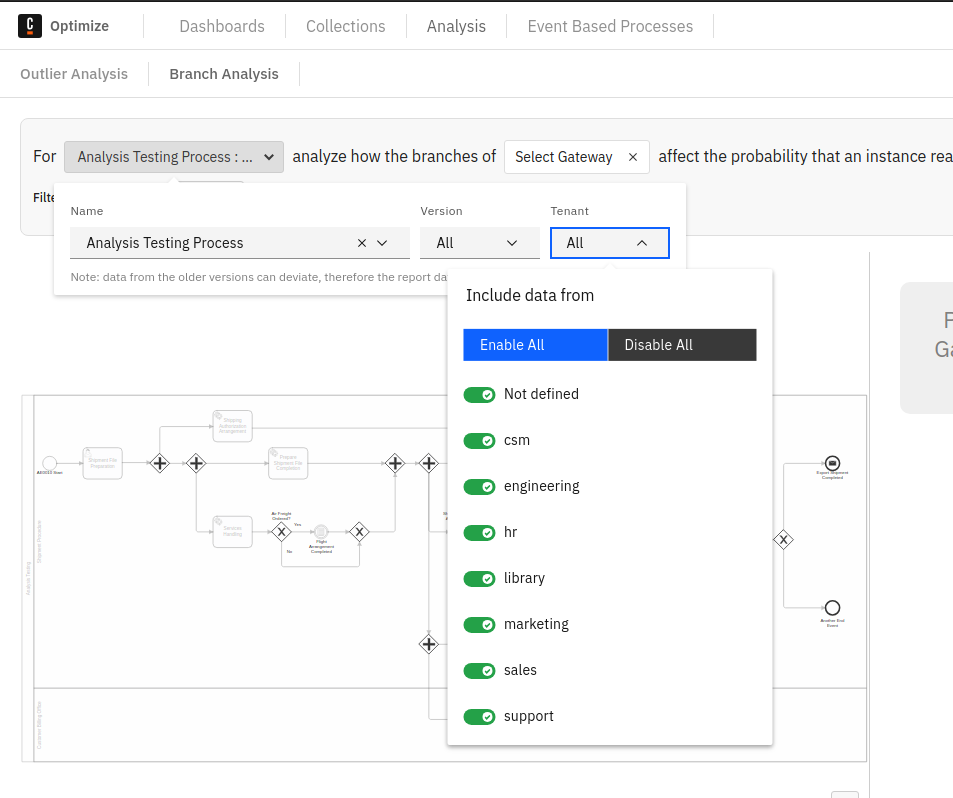
Task: Turn off the Not defined tenant switch
Action: [x=480, y=395]
